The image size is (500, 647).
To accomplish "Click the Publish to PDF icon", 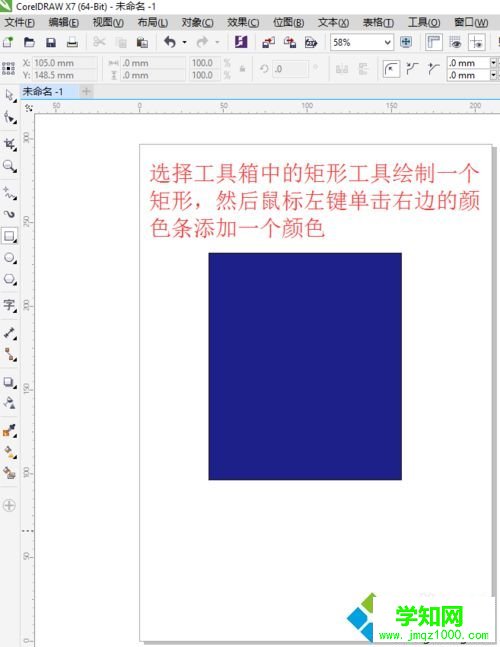I will click(x=311, y=42).
